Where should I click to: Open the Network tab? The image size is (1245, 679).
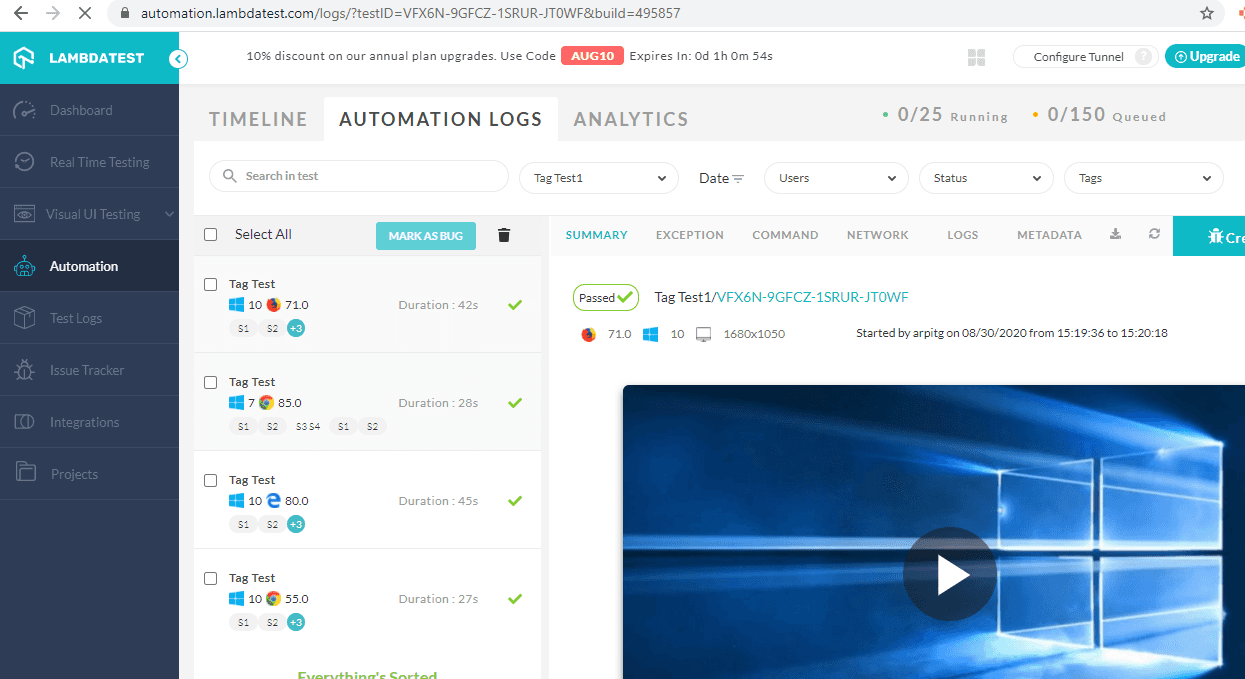(x=877, y=235)
